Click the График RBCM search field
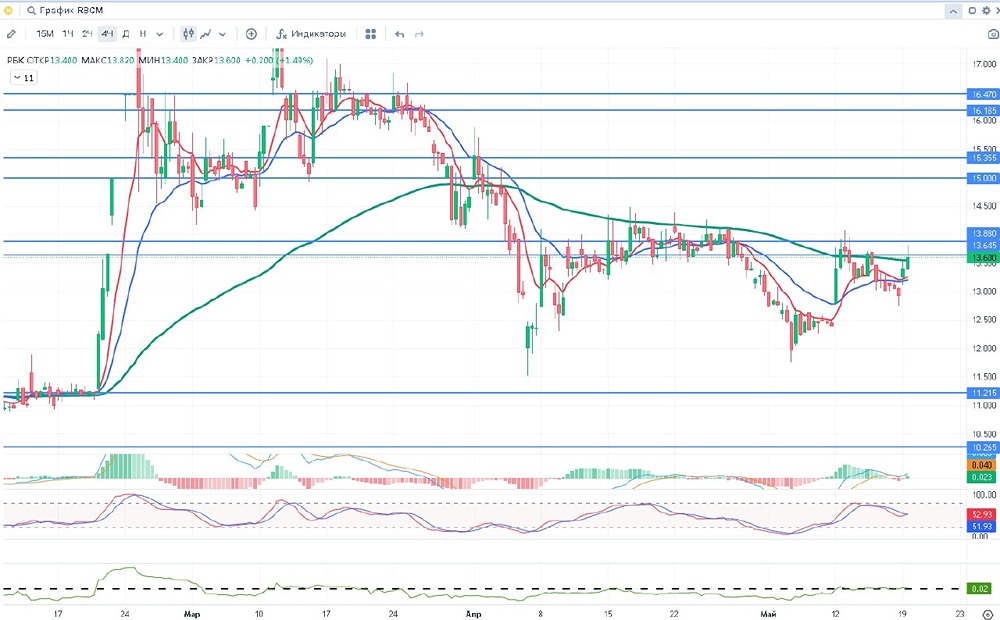1000x620 pixels. click(70, 11)
